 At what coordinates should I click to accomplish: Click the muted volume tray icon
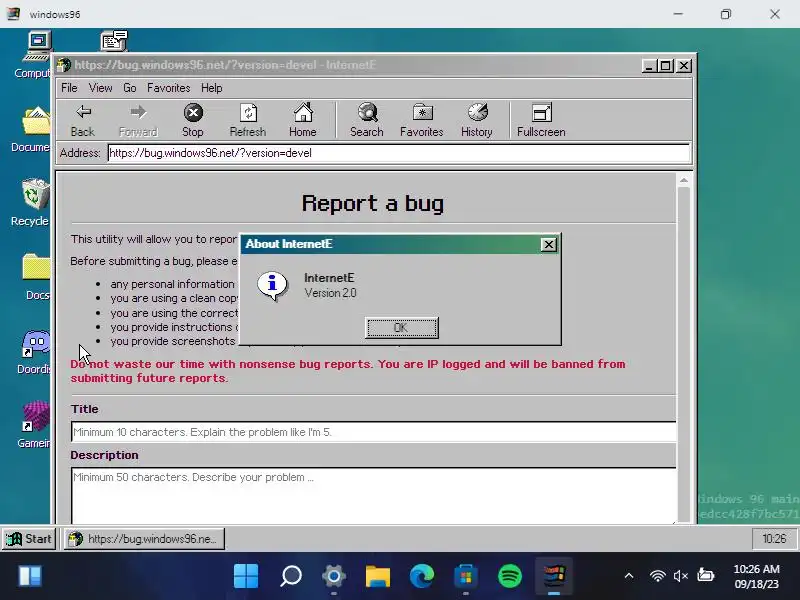681,576
